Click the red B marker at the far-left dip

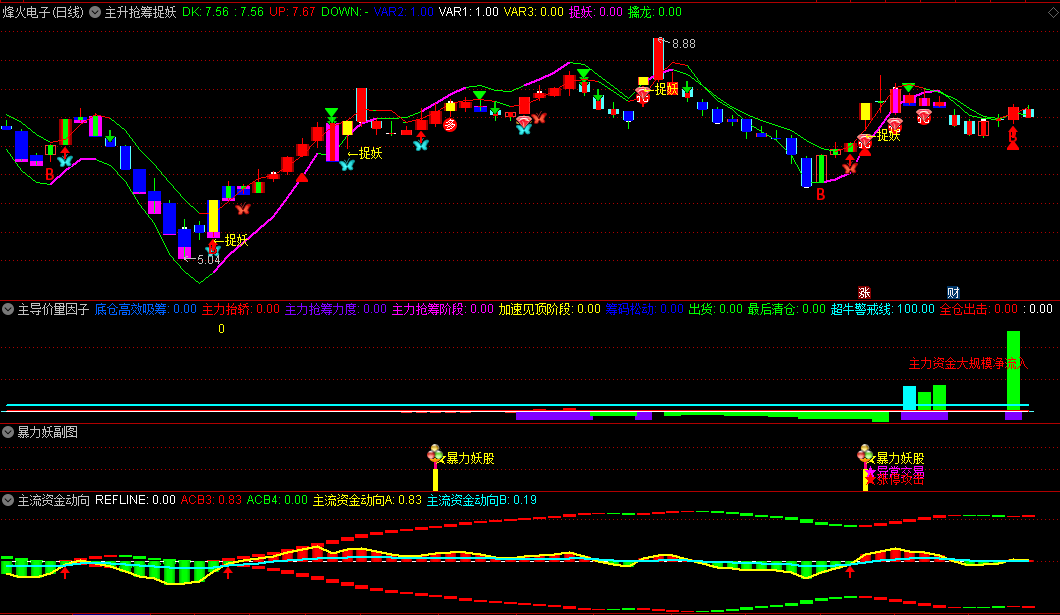pos(49,174)
